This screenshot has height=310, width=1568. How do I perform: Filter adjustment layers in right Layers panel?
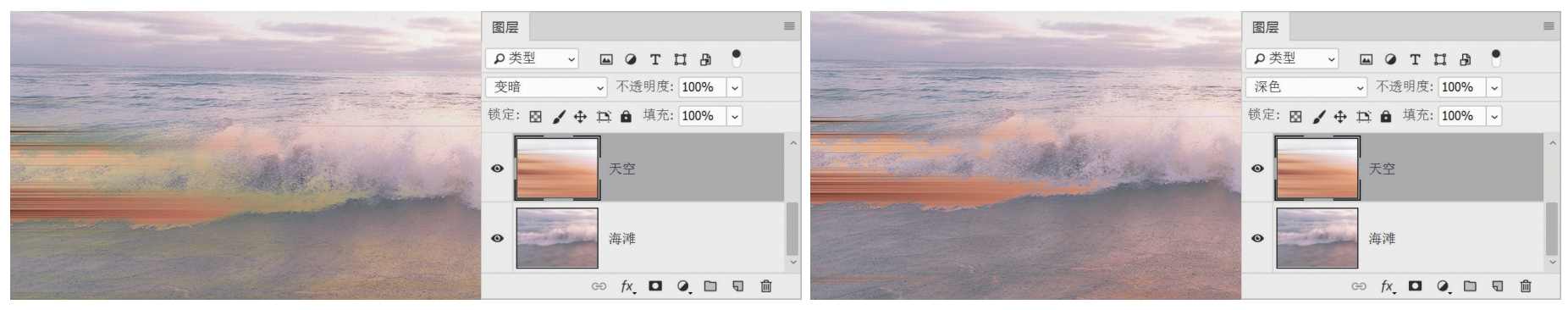(x=1390, y=59)
